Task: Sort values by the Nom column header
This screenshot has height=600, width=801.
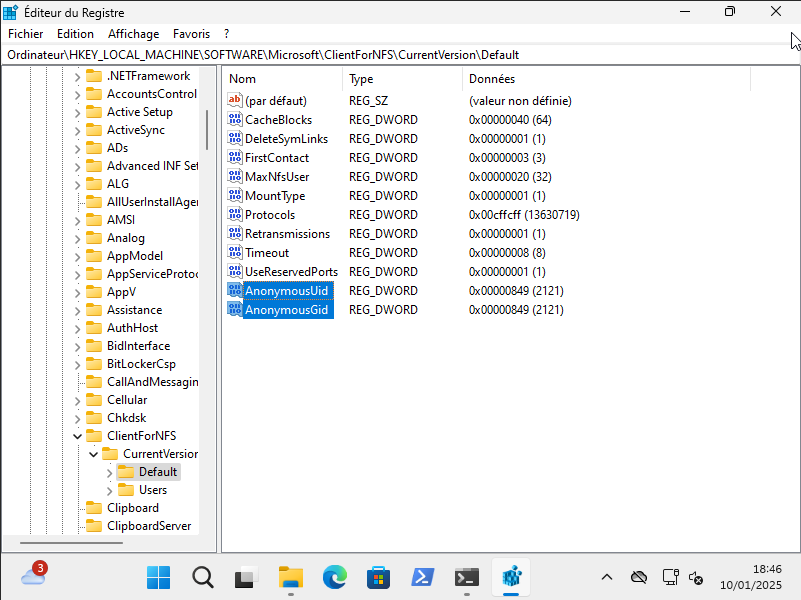Action: (282, 79)
